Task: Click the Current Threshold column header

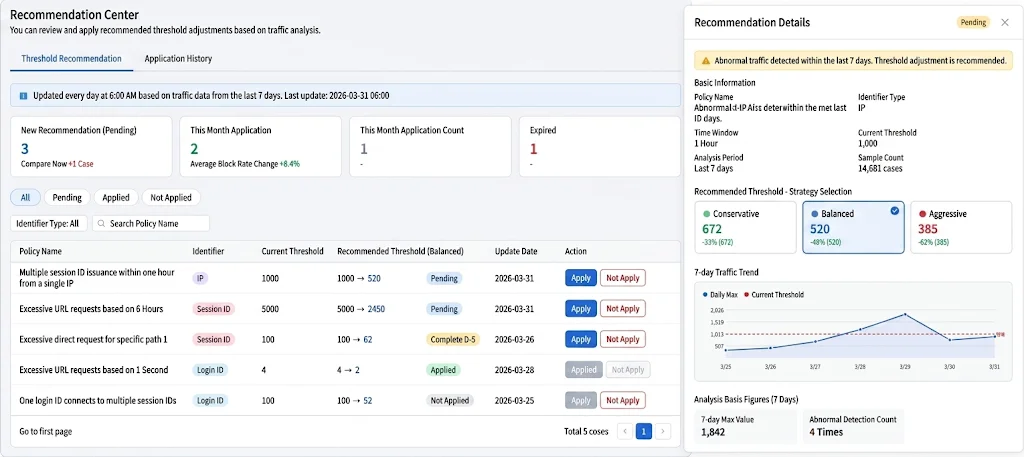Action: [x=292, y=251]
